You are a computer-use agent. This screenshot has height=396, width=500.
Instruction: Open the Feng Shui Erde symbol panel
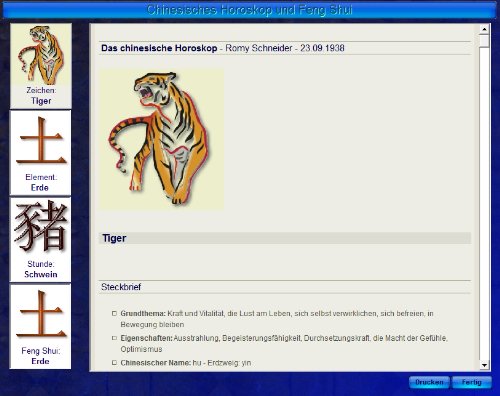[41, 327]
